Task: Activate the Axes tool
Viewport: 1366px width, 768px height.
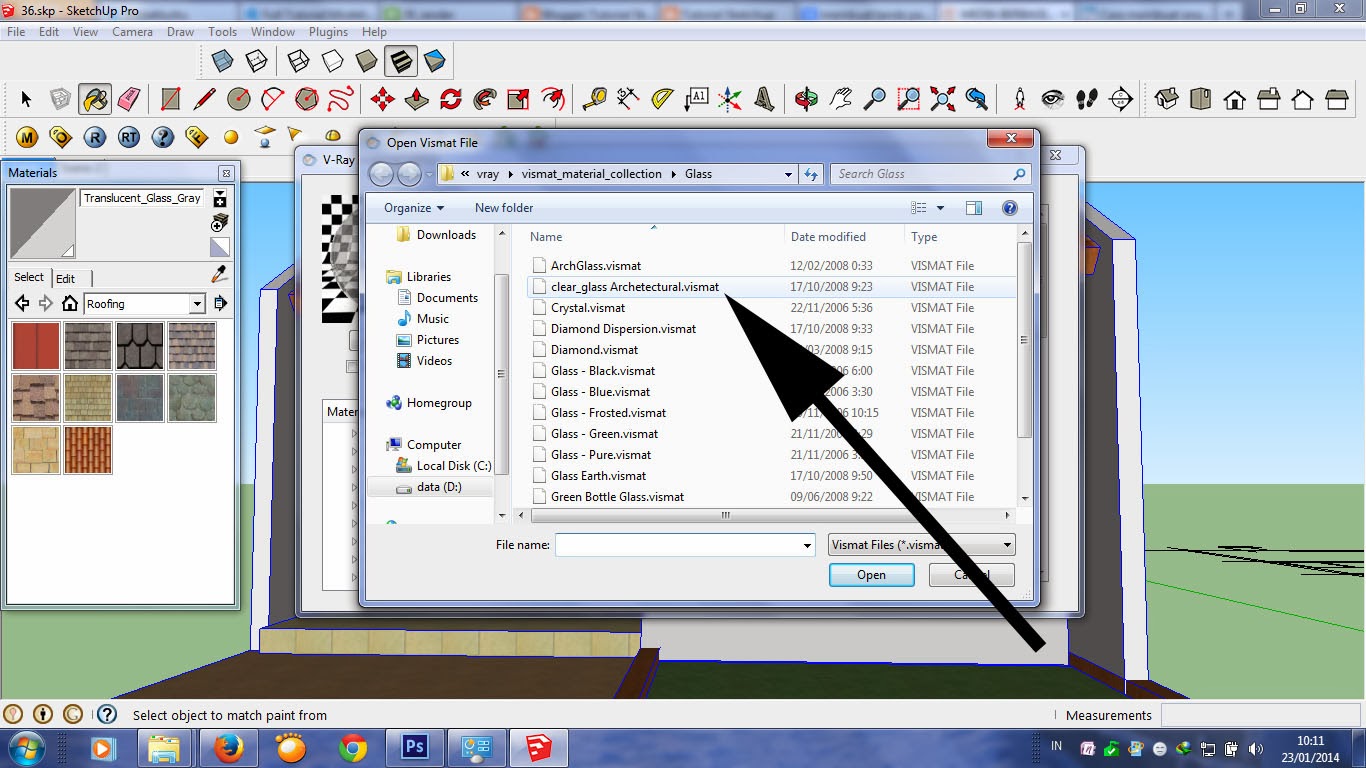Action: click(731, 99)
